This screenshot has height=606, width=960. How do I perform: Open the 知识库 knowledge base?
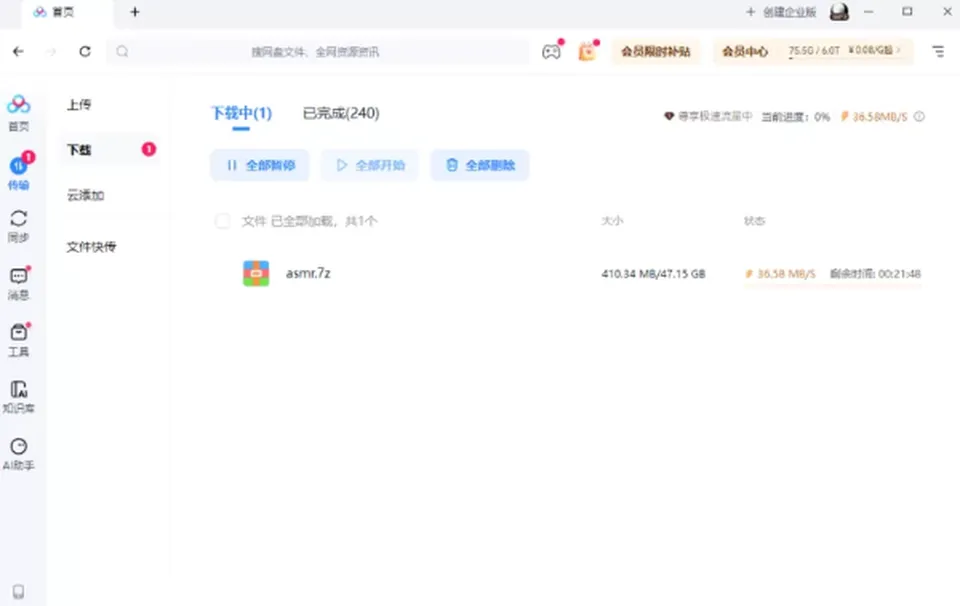18,397
